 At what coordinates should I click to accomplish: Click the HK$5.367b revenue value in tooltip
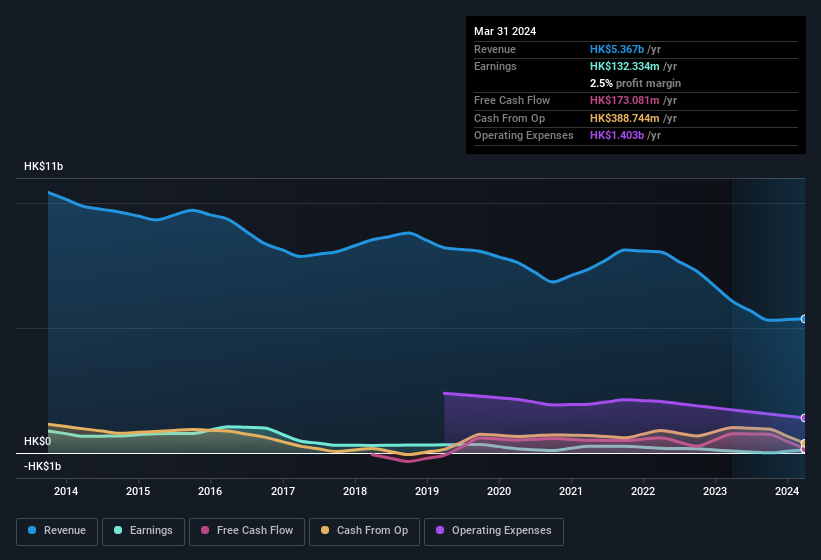(x=617, y=49)
